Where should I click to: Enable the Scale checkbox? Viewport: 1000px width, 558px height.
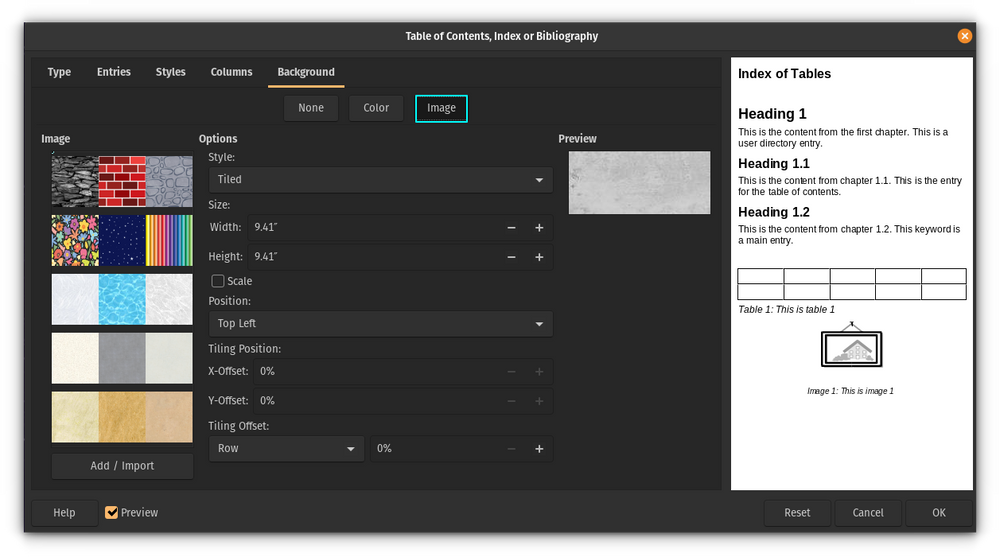pos(218,282)
